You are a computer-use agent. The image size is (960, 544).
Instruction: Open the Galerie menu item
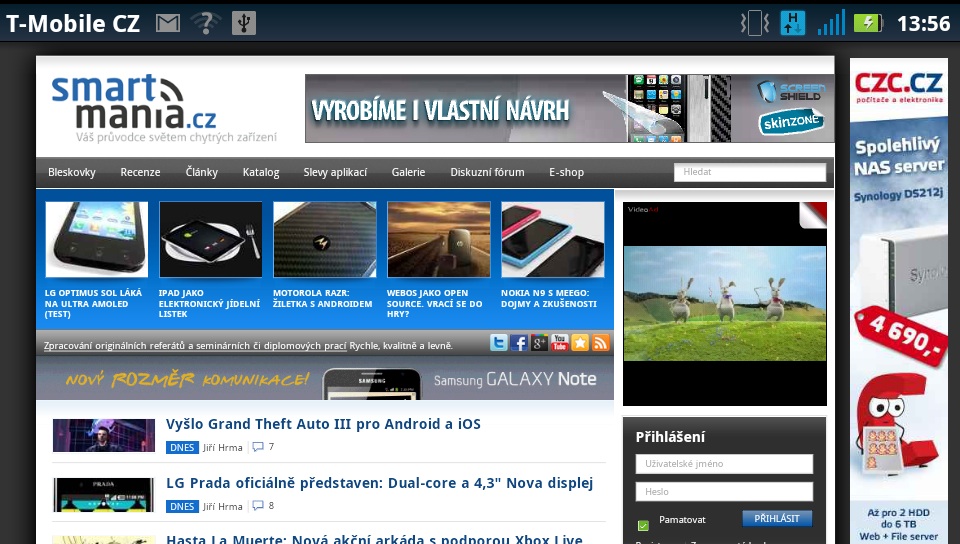coord(408,173)
